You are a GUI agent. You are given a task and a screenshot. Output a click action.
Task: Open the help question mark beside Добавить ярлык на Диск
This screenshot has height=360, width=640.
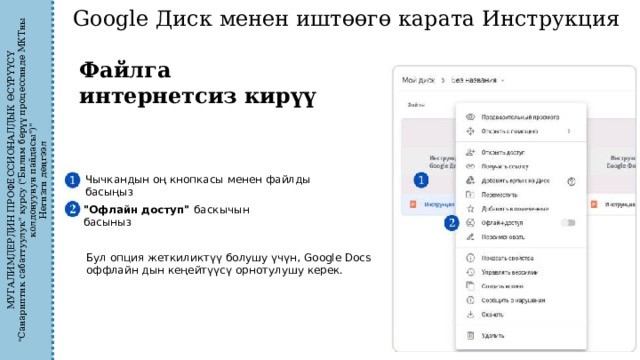point(571,182)
